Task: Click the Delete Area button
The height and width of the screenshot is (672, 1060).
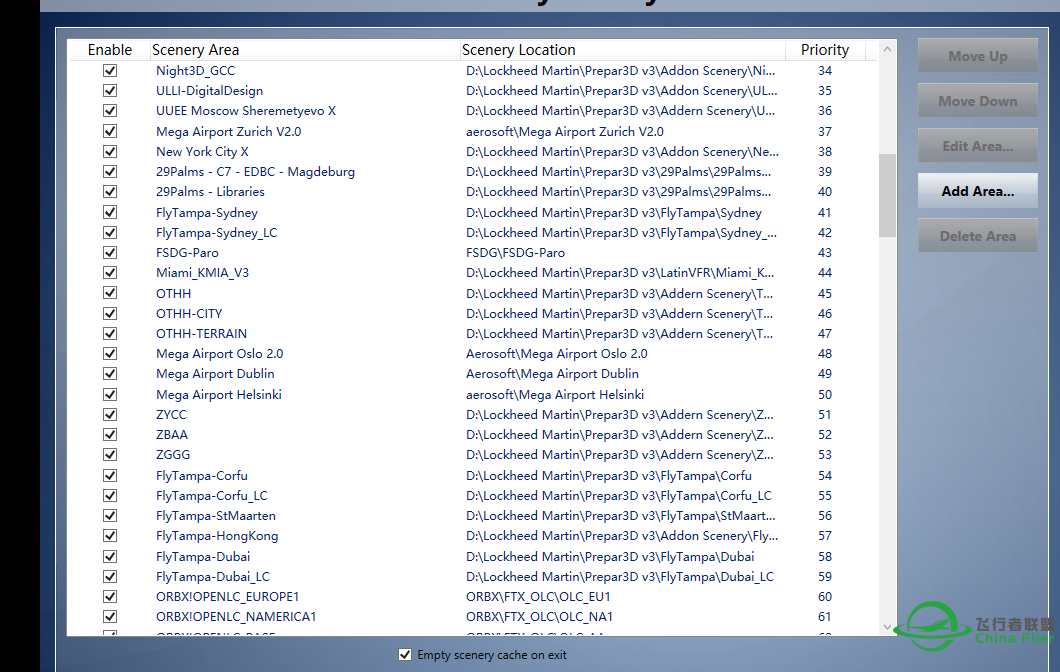Action: [x=977, y=236]
